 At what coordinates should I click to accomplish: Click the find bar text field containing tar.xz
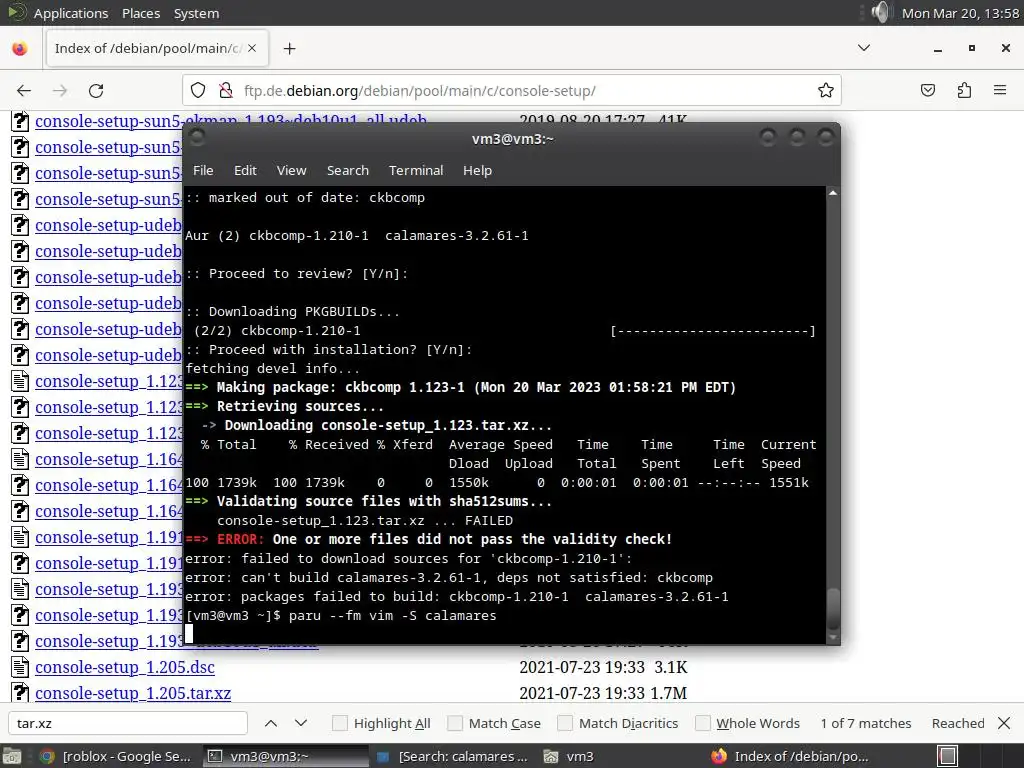coord(128,723)
